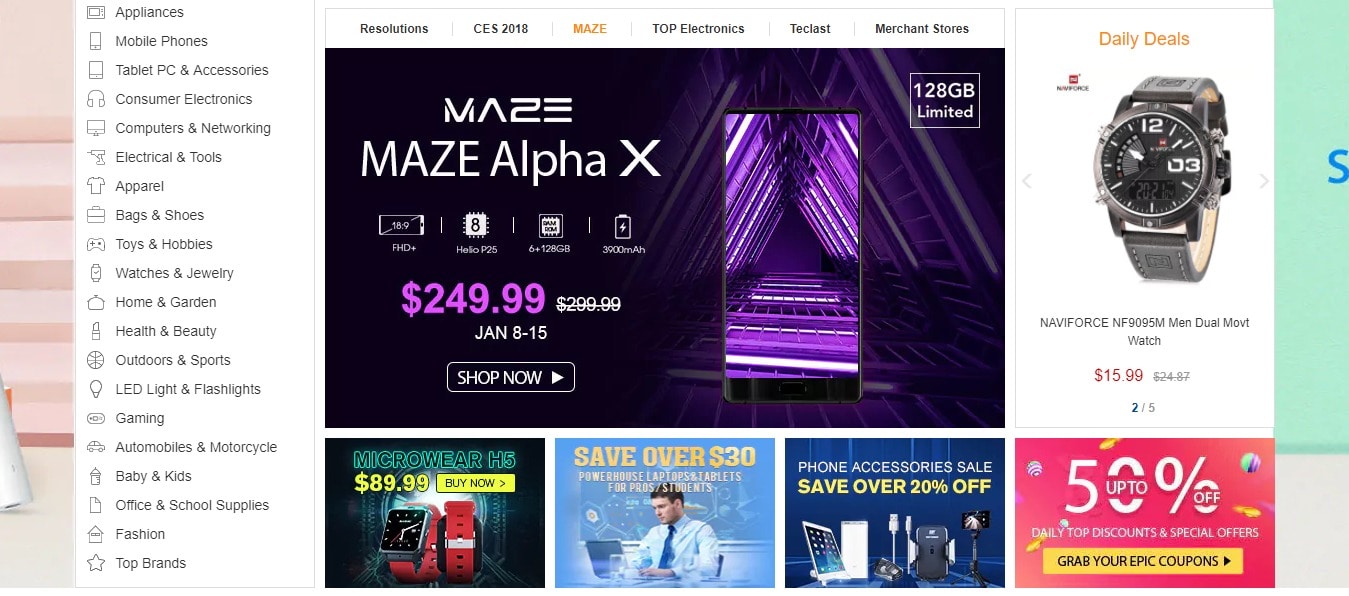This screenshot has width=1349, height=596.
Task: Switch to the CES 2018 tab
Action: pos(501,29)
